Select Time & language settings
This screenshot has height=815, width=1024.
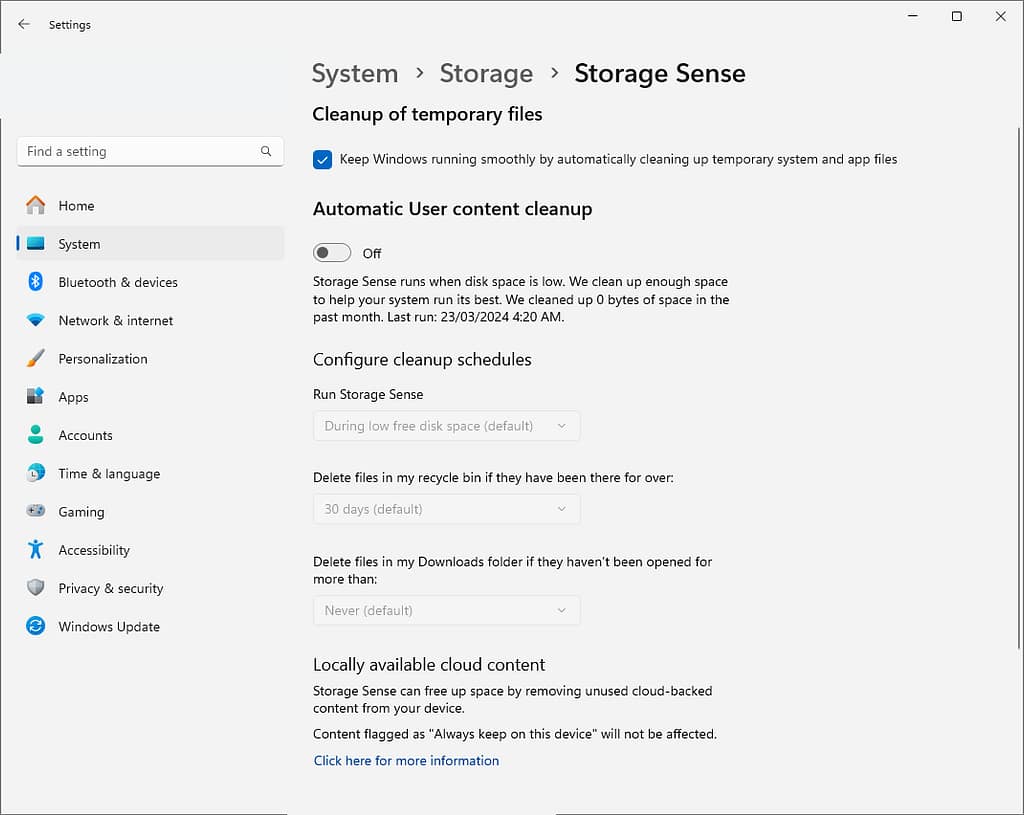[108, 473]
